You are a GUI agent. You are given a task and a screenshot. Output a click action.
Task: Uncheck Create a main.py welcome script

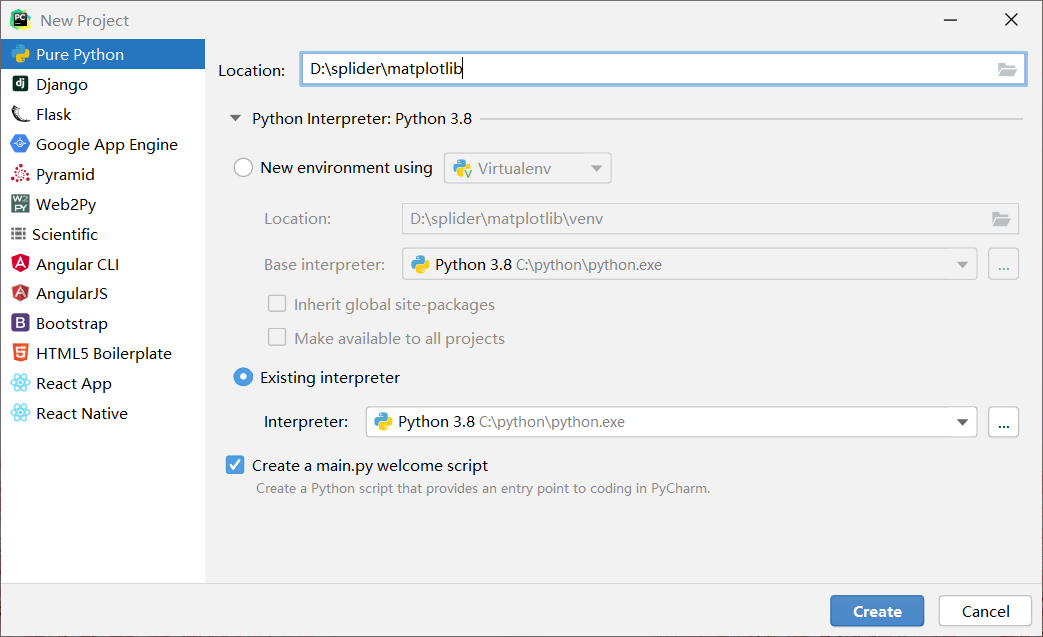(235, 465)
